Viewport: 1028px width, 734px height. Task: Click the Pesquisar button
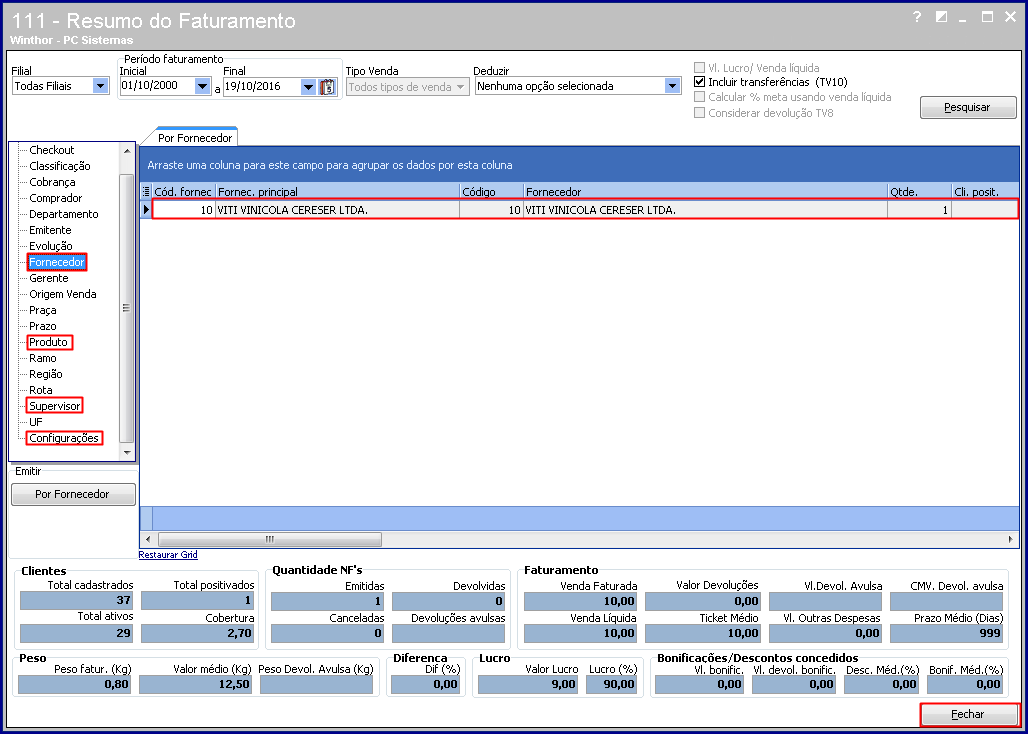pyautogui.click(x=968, y=107)
